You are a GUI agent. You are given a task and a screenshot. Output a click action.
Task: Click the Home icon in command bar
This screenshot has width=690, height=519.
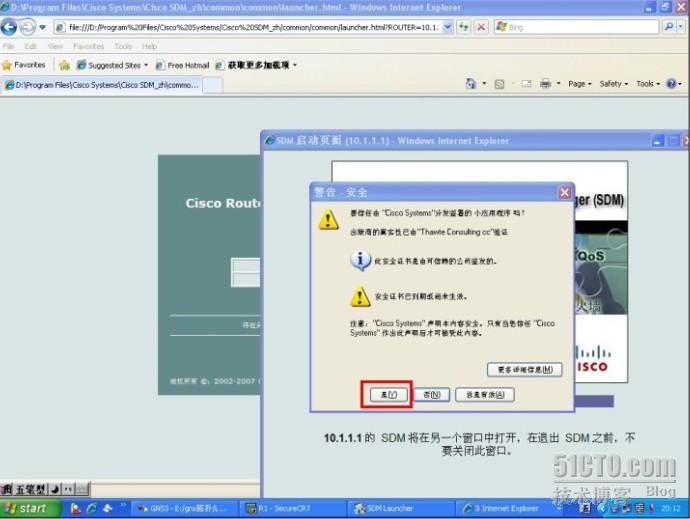[x=471, y=84]
